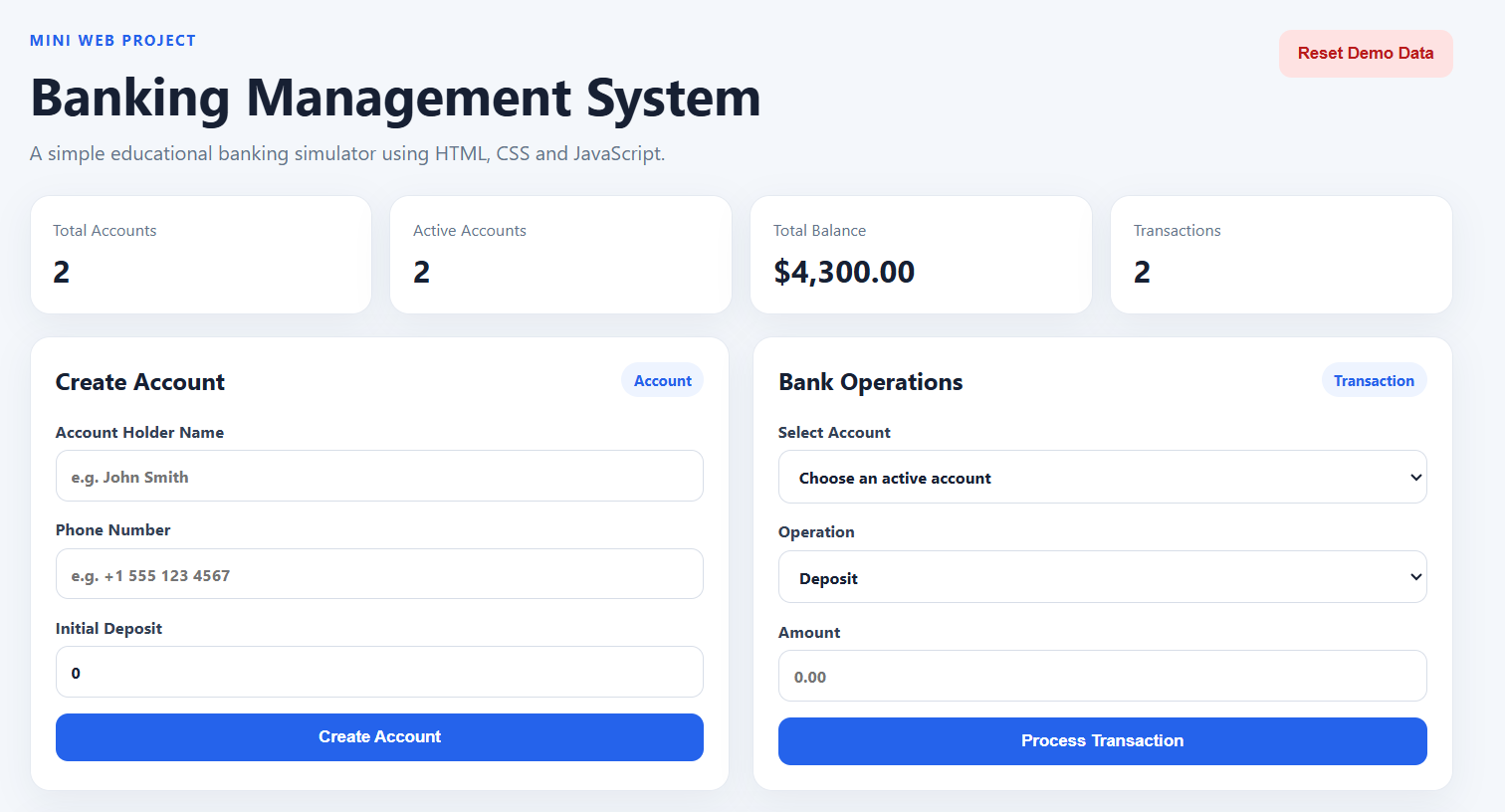Select the Account badge in Create Account
1505x812 pixels.
[x=663, y=380]
